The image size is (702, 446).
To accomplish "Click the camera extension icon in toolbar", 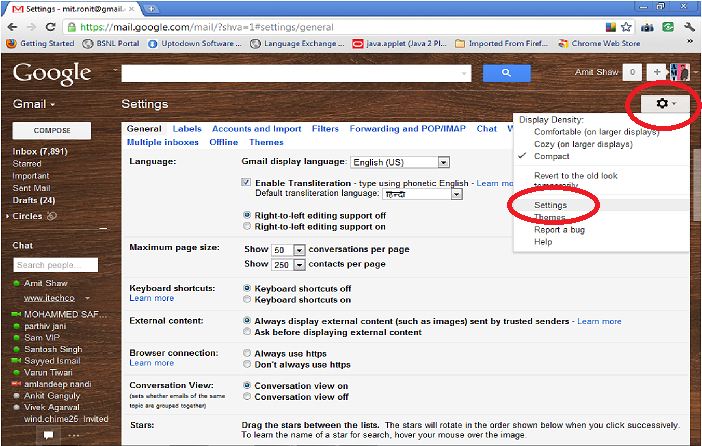I will (647, 27).
